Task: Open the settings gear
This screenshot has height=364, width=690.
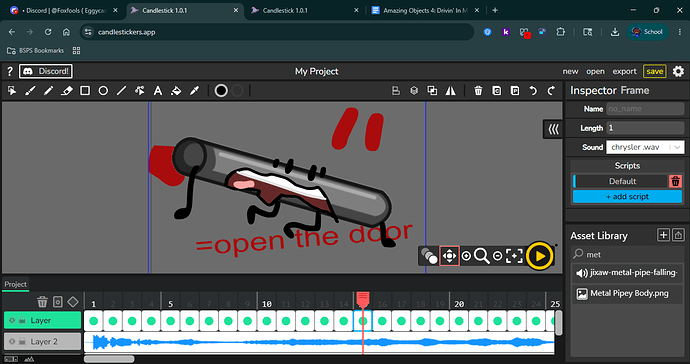Action: pos(678,71)
